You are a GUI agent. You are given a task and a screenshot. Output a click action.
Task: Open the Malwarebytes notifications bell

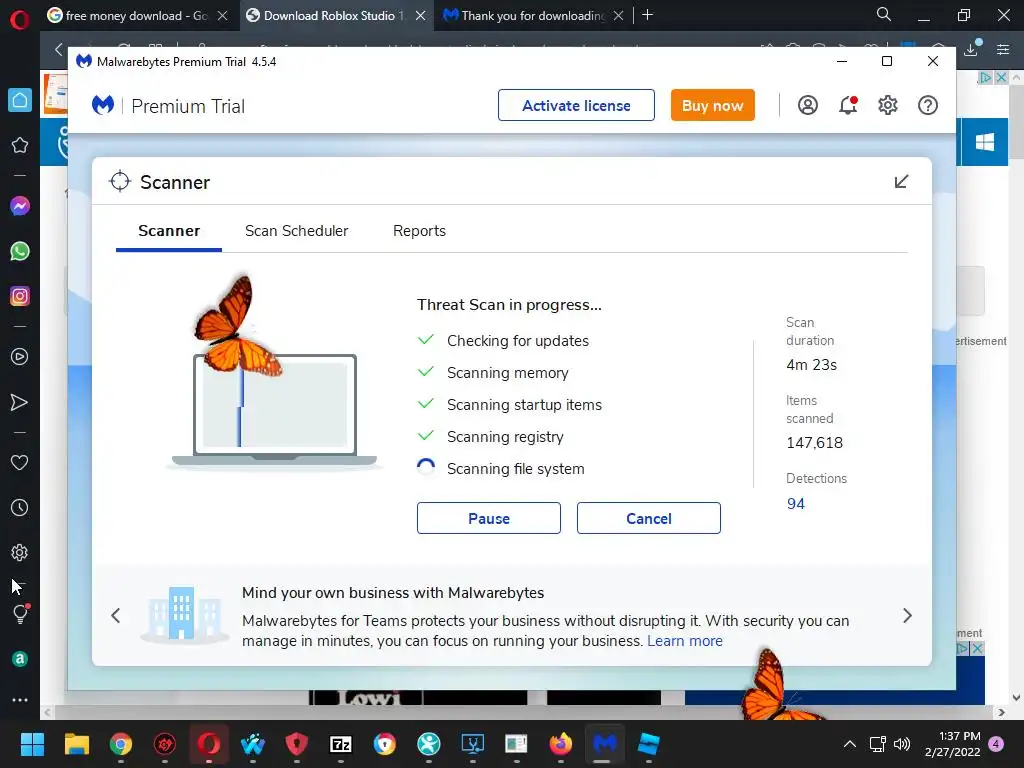pyautogui.click(x=848, y=105)
